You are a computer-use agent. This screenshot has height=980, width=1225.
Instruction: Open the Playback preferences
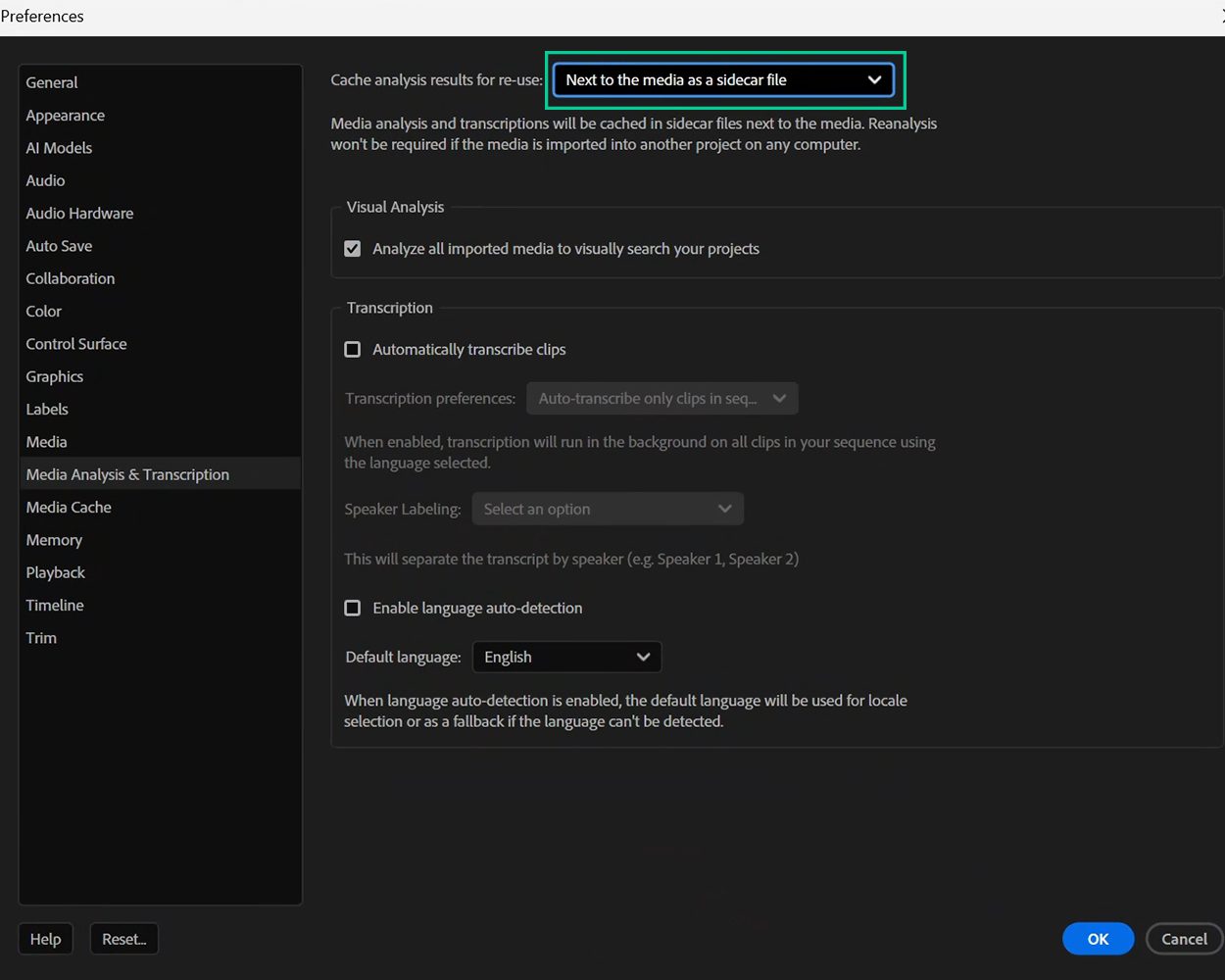(55, 572)
